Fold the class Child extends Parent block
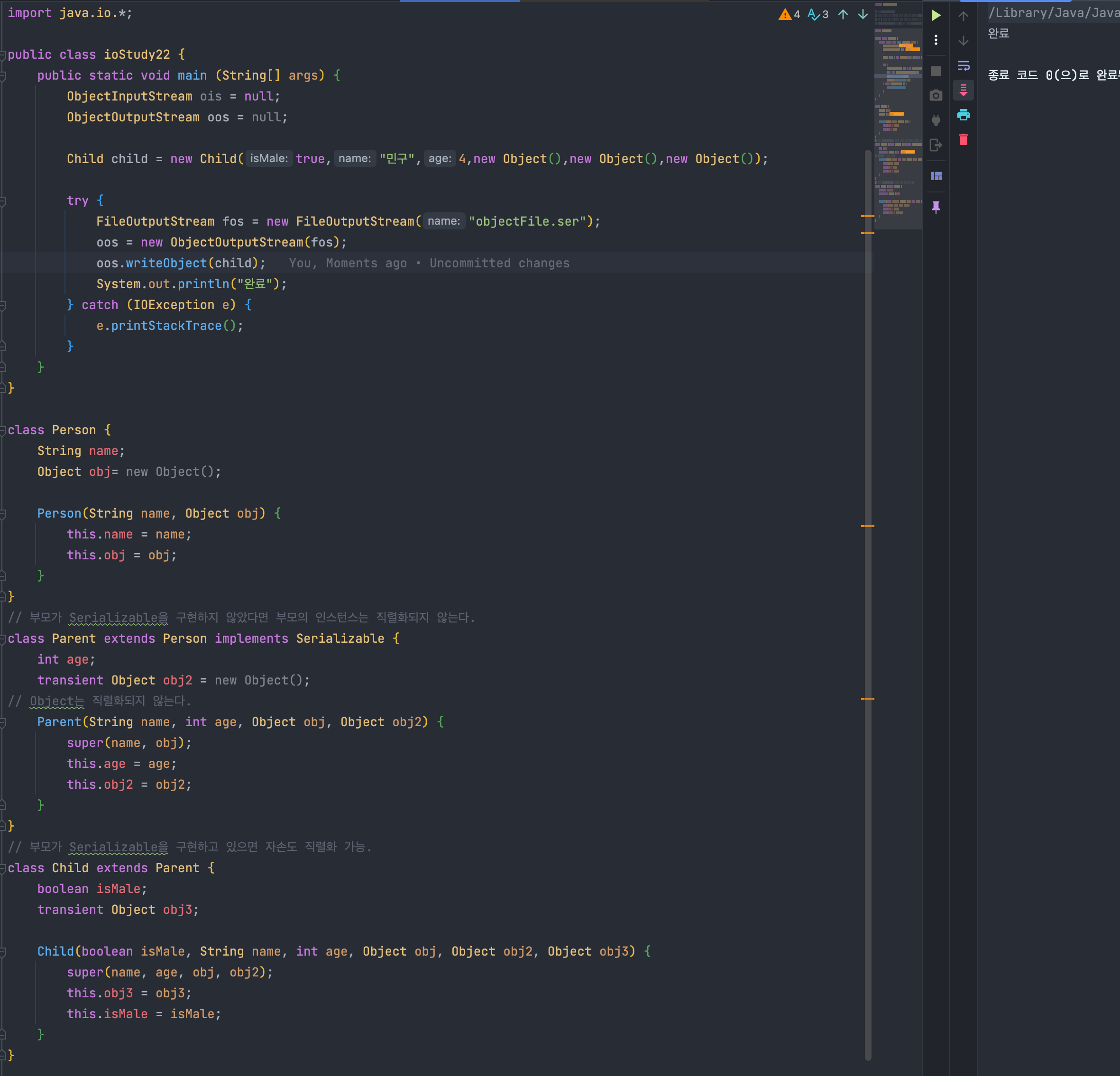 pos(3,868)
